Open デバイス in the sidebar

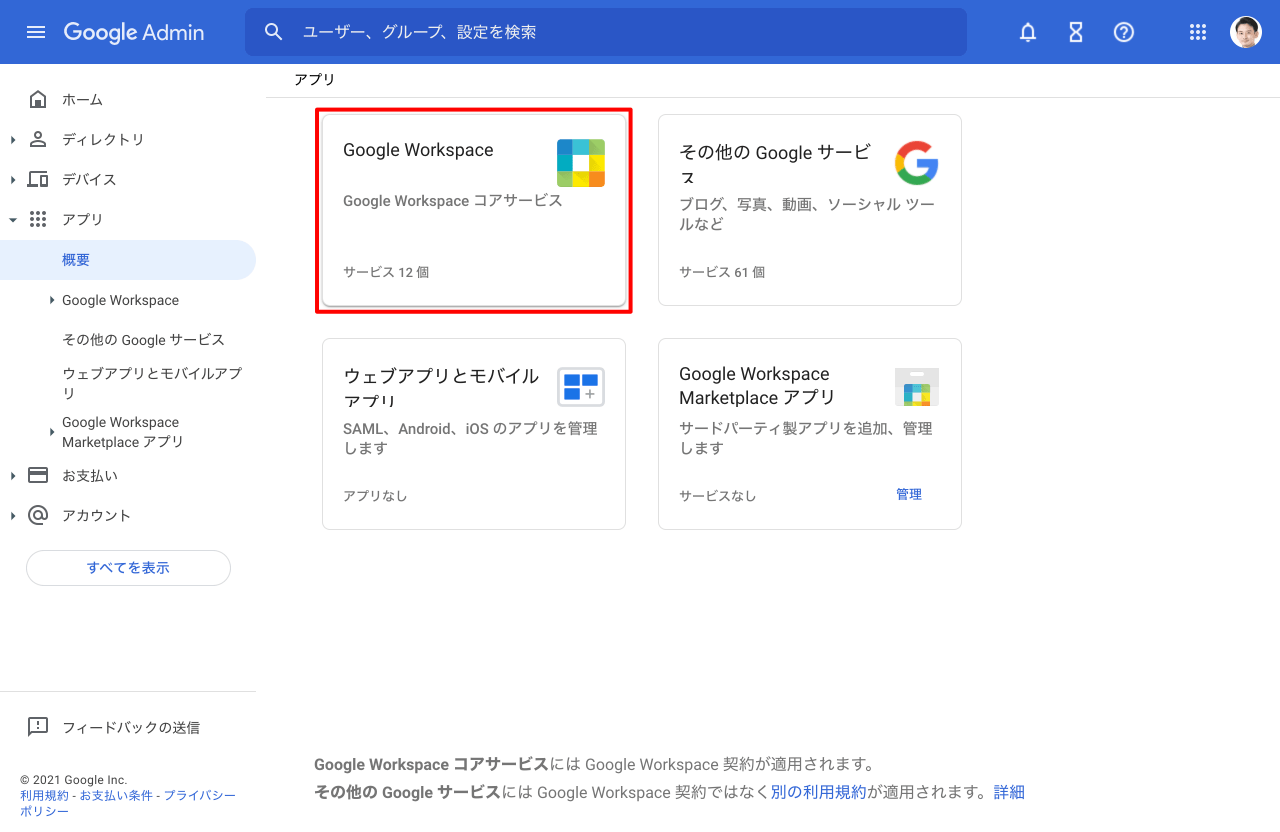[89, 179]
